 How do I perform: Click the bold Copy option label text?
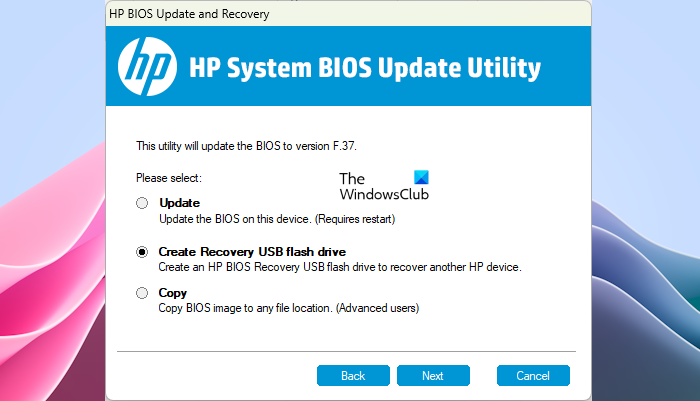(x=174, y=293)
